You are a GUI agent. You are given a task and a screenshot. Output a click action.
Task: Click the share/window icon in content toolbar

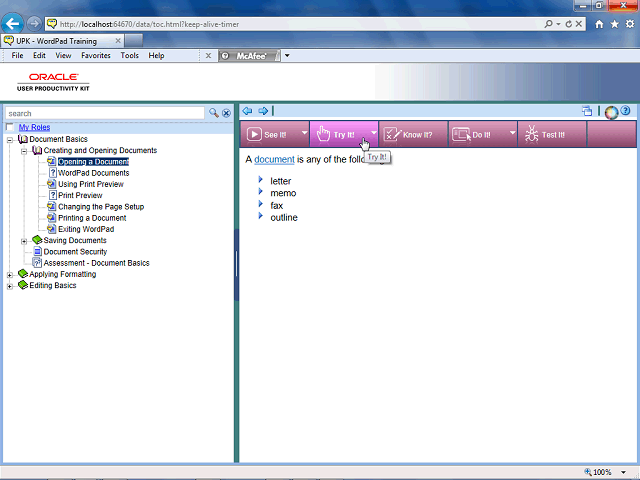587,111
